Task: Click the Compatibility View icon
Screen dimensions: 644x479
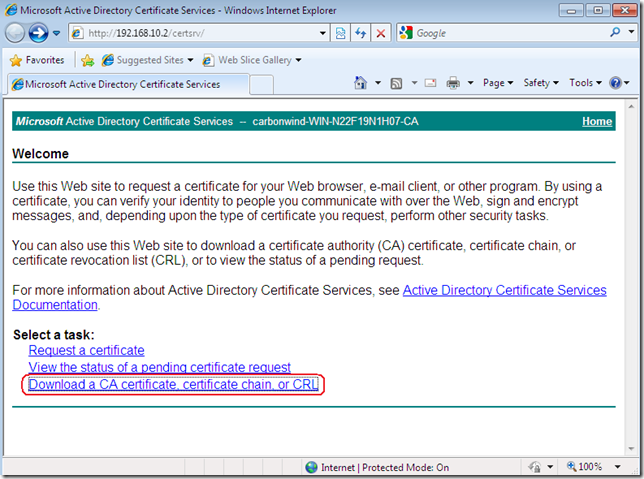Action: click(x=340, y=33)
